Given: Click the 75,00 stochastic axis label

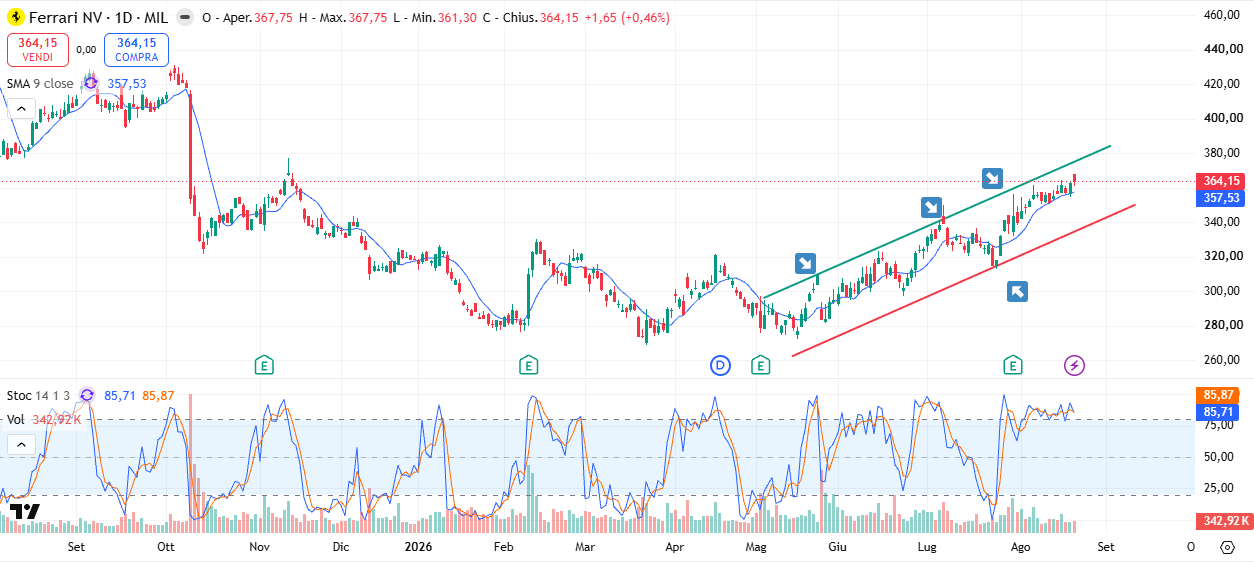Looking at the screenshot, I should pyautogui.click(x=1217, y=425).
